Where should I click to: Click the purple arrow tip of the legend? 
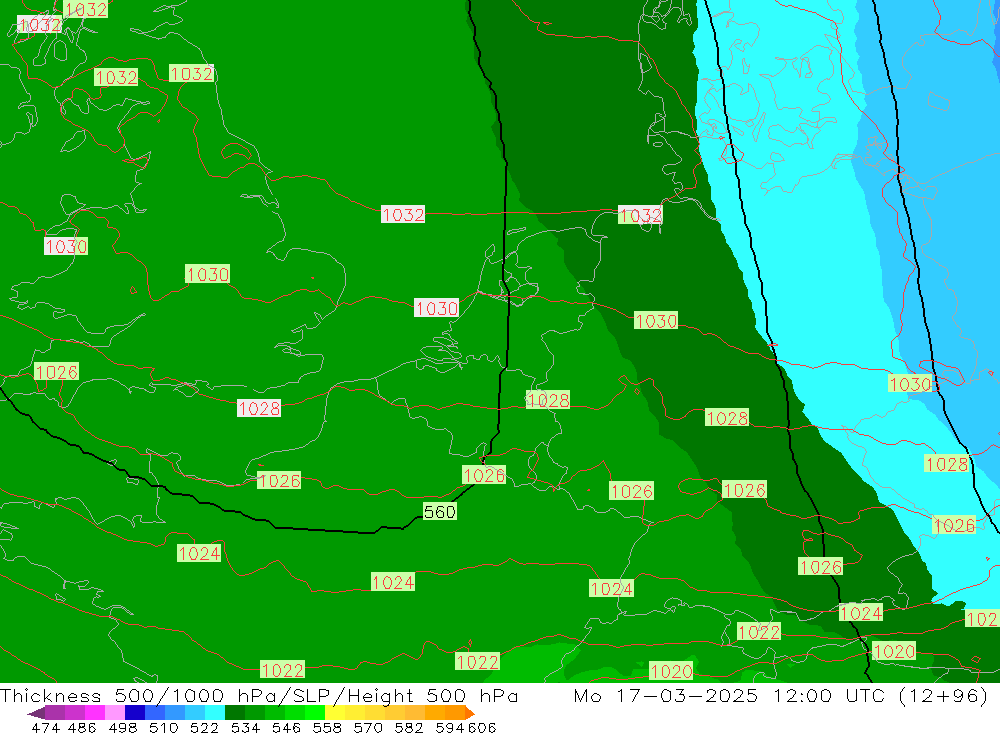coord(36,713)
